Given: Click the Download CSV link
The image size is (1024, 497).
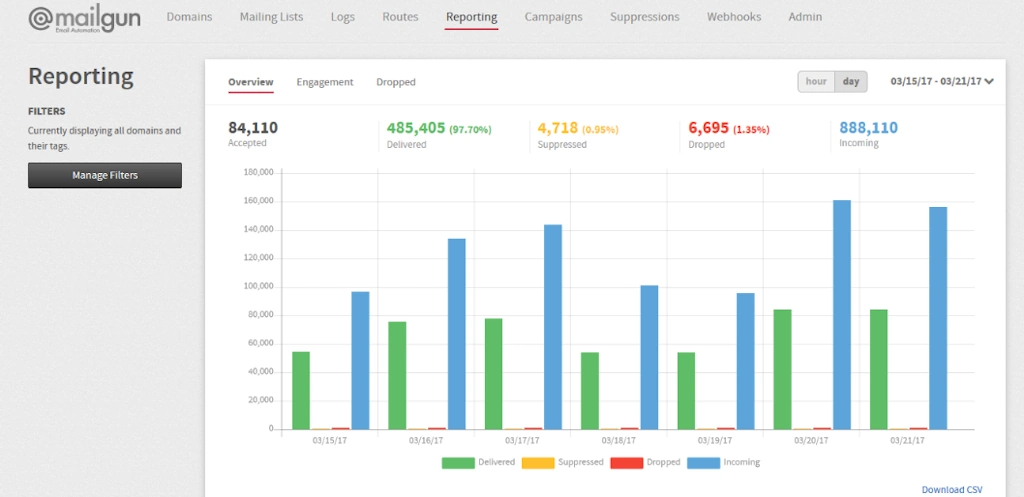Looking at the screenshot, I should (951, 489).
